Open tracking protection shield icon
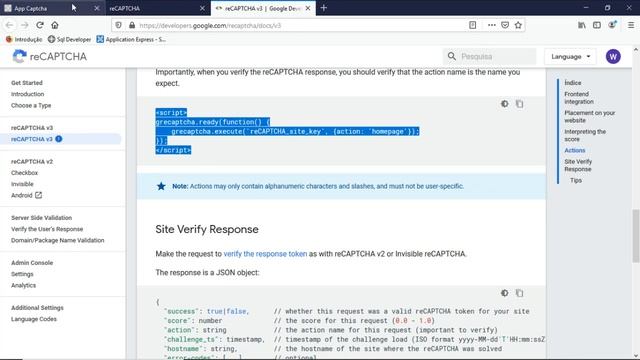Screen dimensions: 640x360 pos(118,25)
